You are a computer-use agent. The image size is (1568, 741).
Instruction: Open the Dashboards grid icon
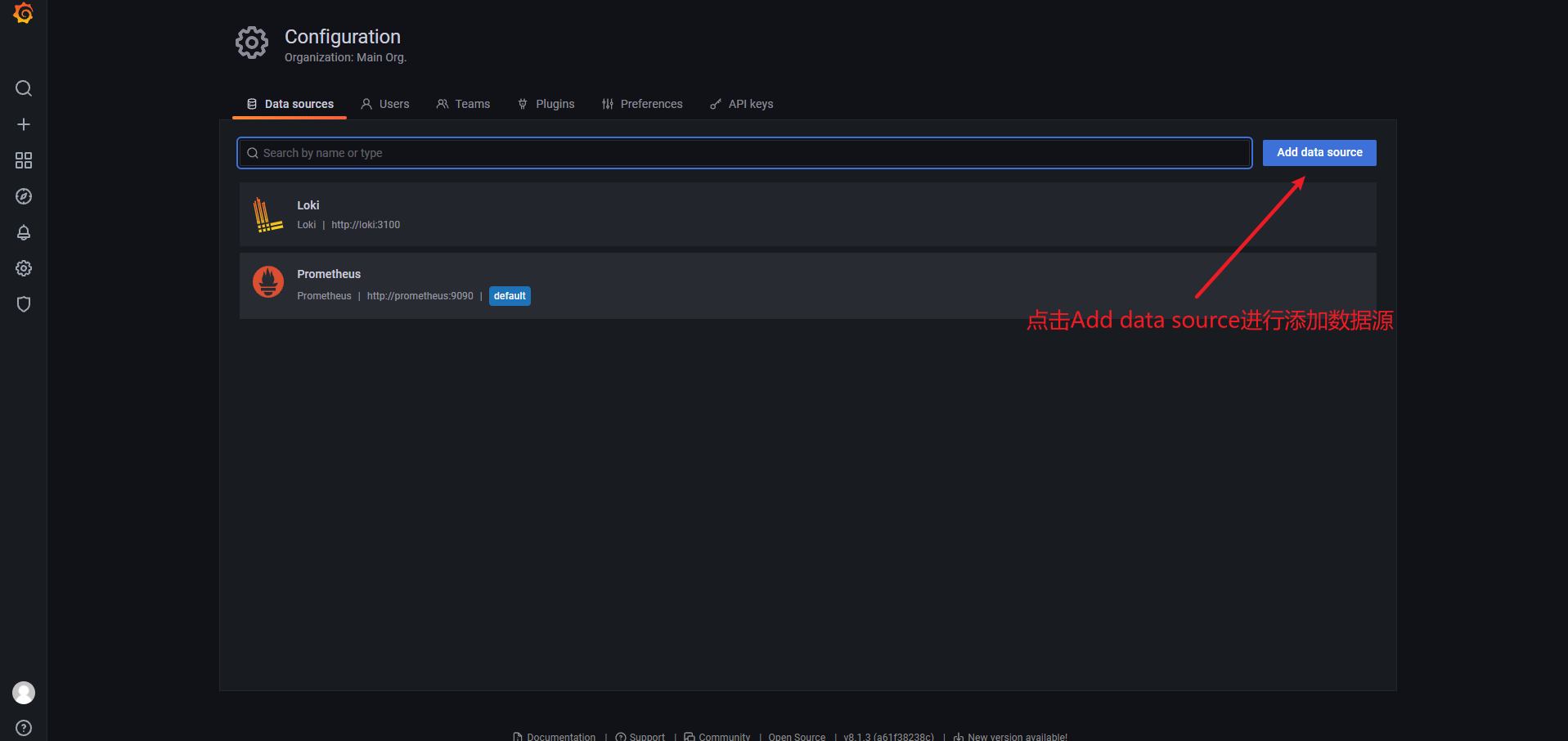pos(24,160)
